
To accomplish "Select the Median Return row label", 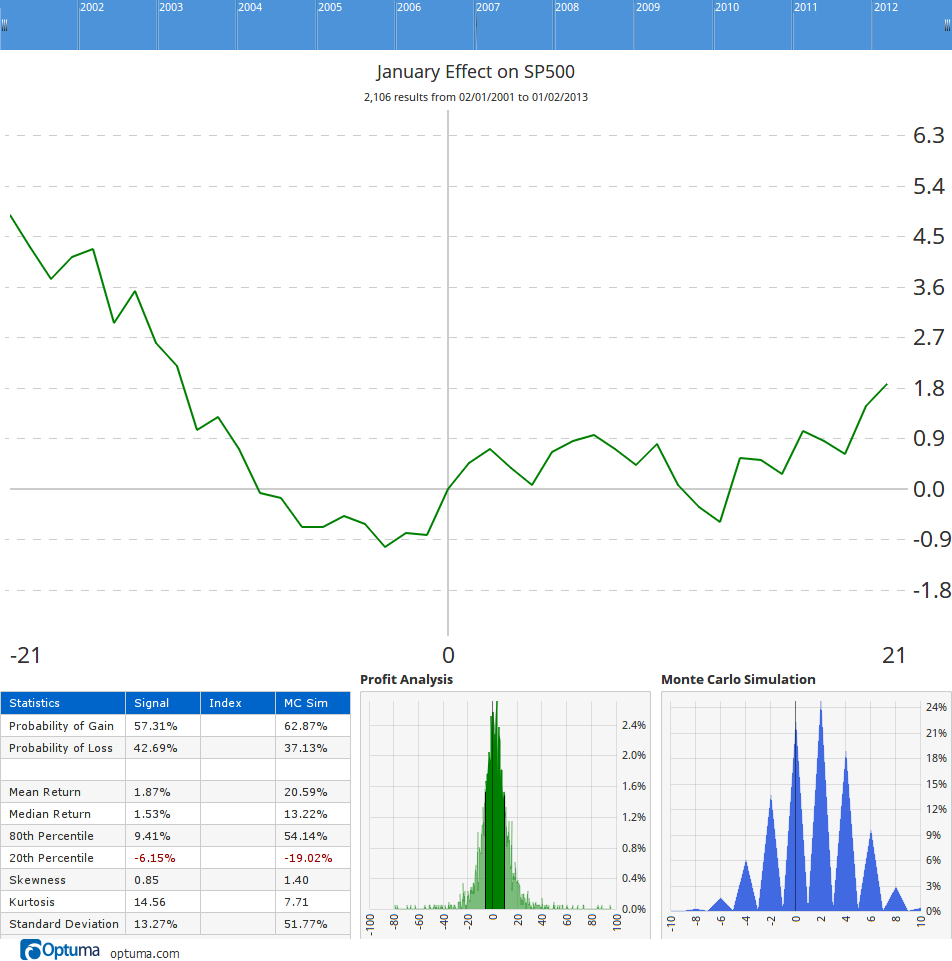I will pyautogui.click(x=50, y=814).
